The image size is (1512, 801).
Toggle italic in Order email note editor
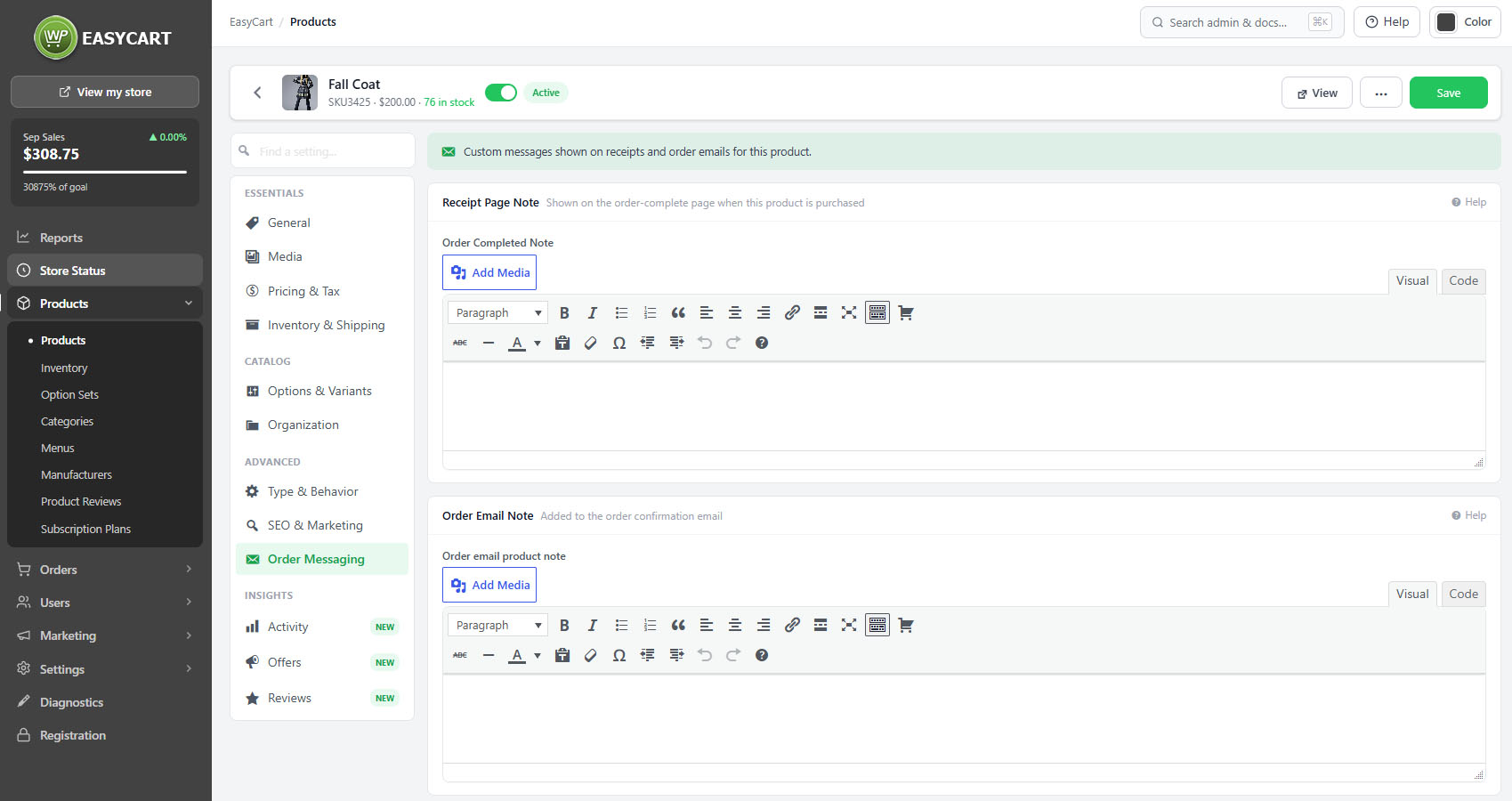coord(593,626)
